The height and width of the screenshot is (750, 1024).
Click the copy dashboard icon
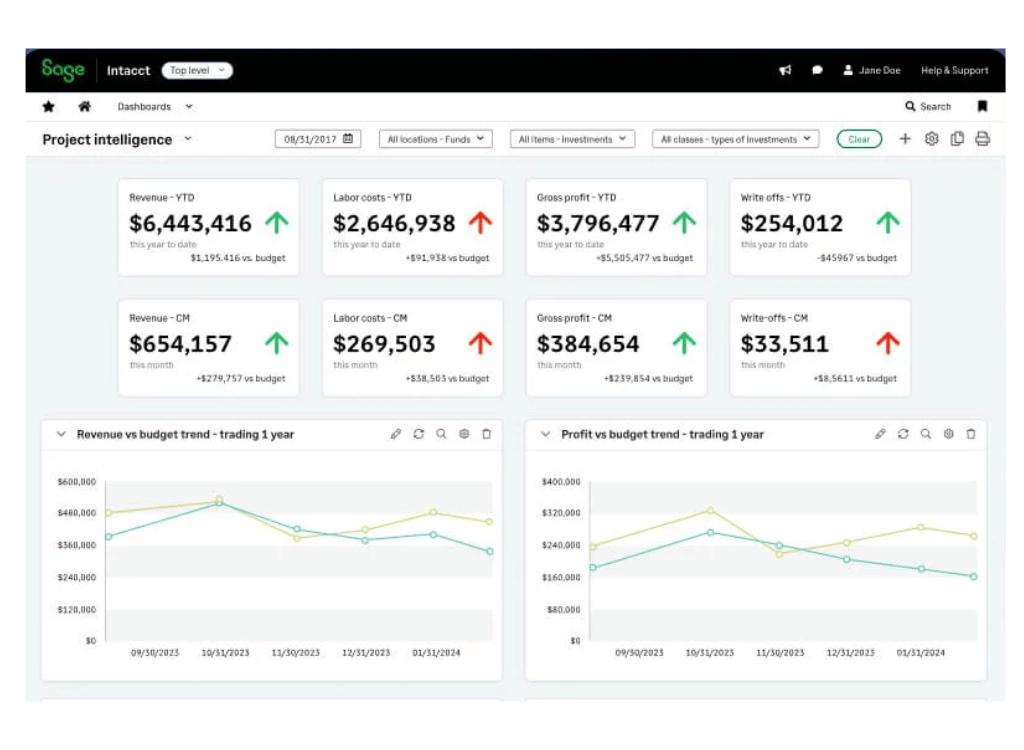tap(958, 139)
